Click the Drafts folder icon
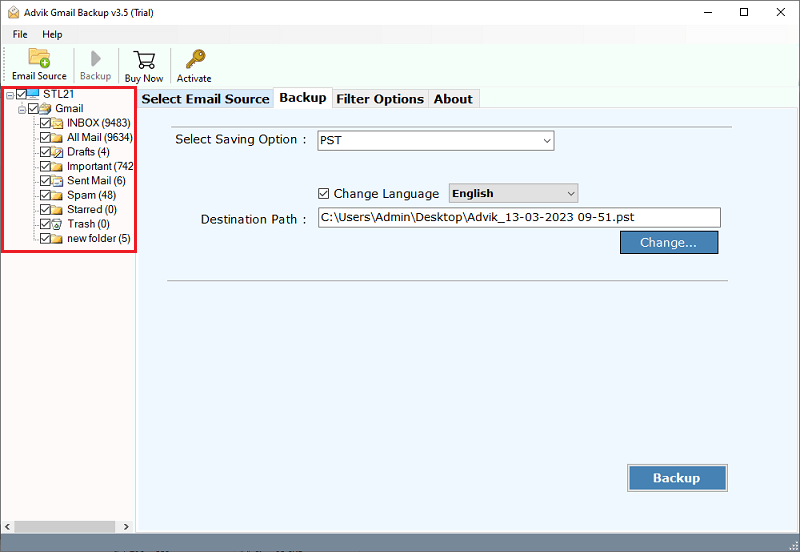Image resolution: width=800 pixels, height=552 pixels. click(57, 152)
